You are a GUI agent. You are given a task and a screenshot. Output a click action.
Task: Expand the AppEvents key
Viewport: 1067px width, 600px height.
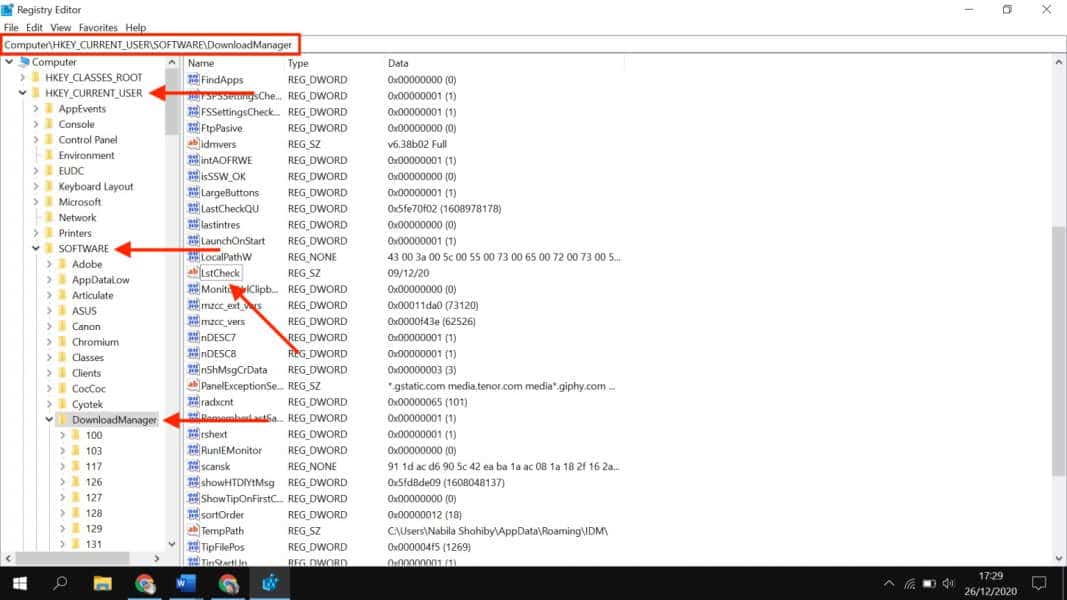click(x=36, y=109)
